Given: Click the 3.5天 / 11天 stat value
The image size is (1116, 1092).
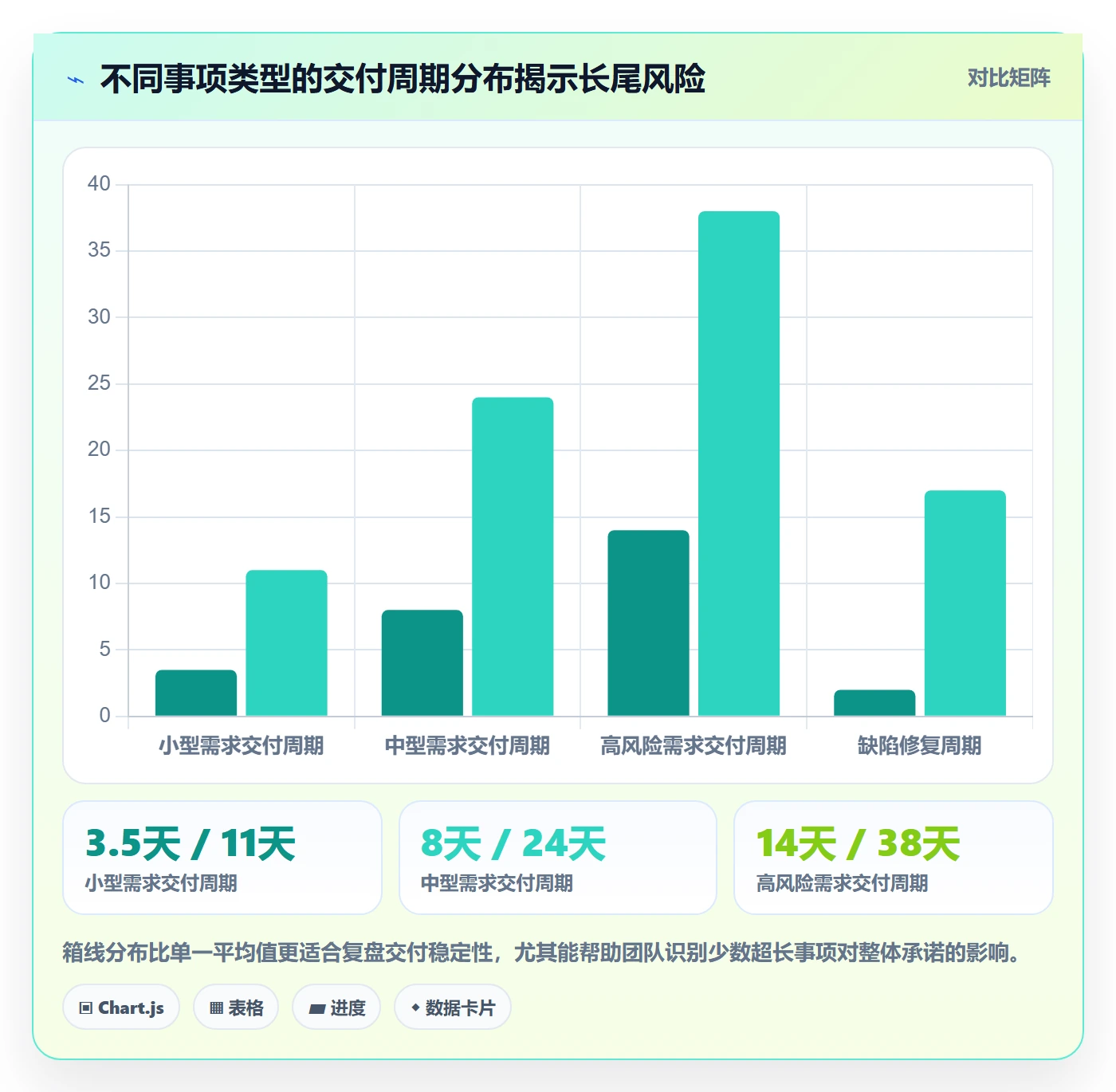Looking at the screenshot, I should [191, 843].
